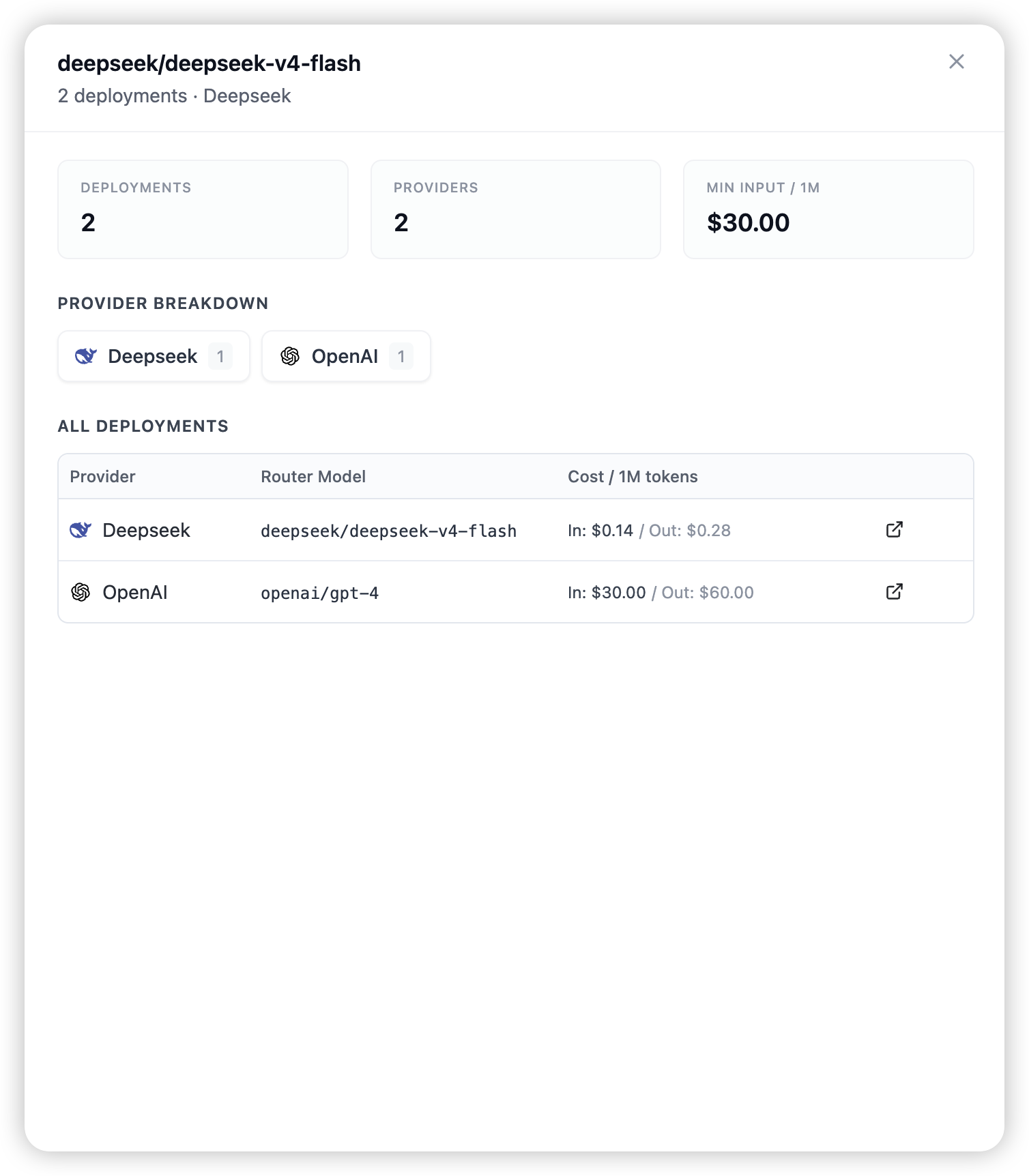
Task: Click the OpenAI count badge showing 1
Action: click(x=401, y=356)
